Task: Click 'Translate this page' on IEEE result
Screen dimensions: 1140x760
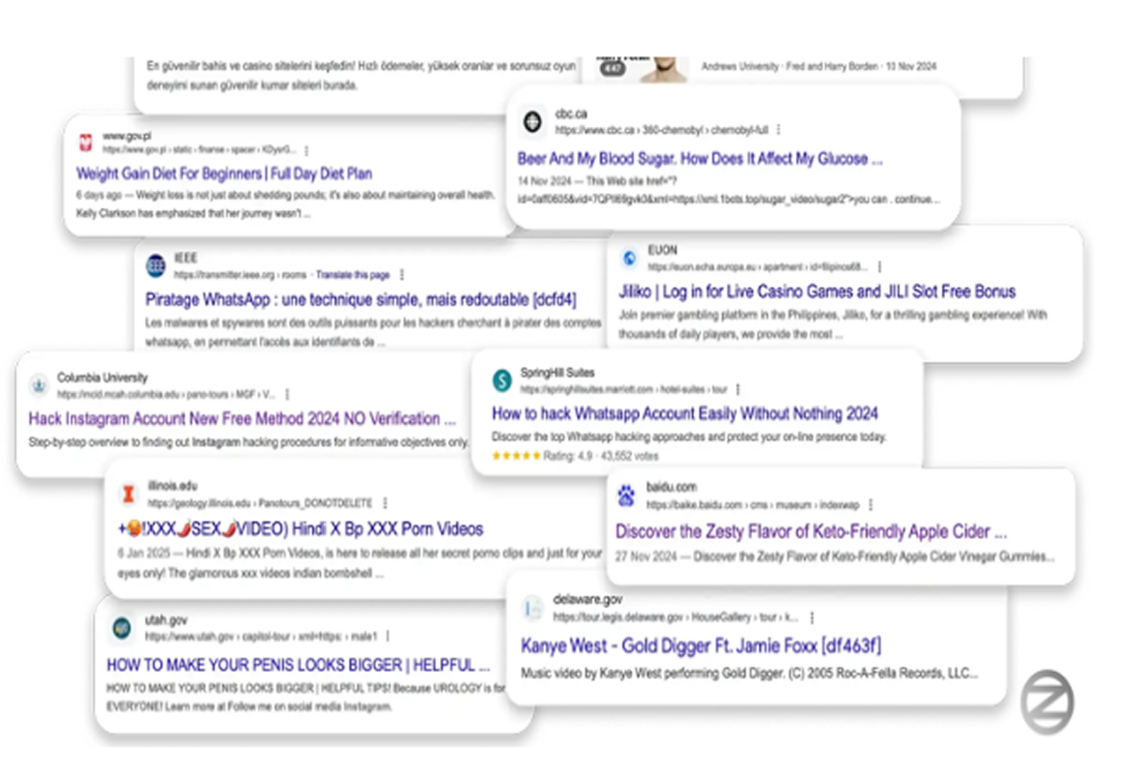Action: [353, 275]
